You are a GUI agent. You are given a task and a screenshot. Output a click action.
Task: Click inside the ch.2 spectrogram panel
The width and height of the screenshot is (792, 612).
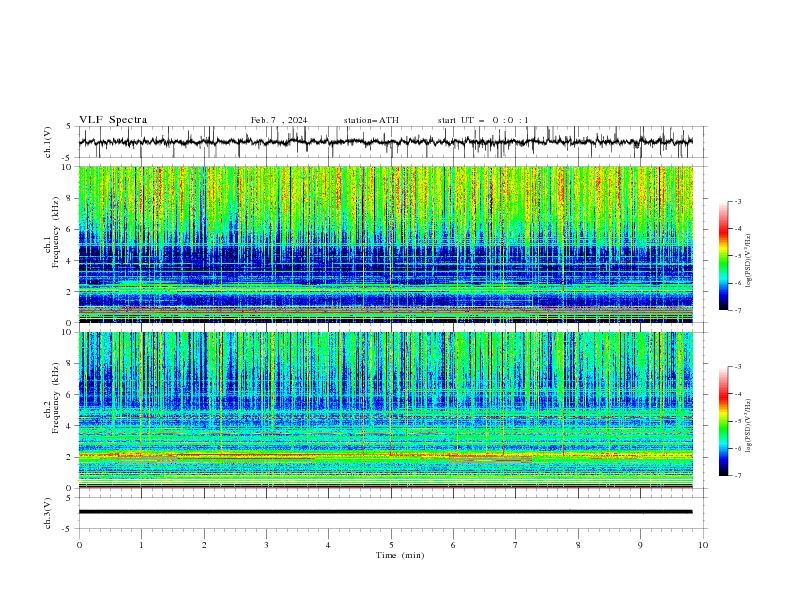tap(385, 410)
